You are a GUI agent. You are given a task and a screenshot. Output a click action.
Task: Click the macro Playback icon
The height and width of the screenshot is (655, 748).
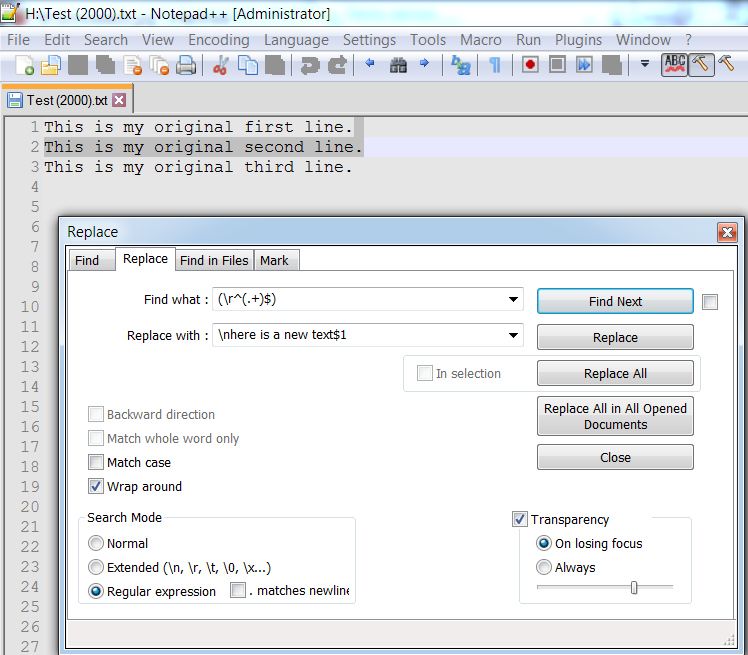click(x=584, y=64)
